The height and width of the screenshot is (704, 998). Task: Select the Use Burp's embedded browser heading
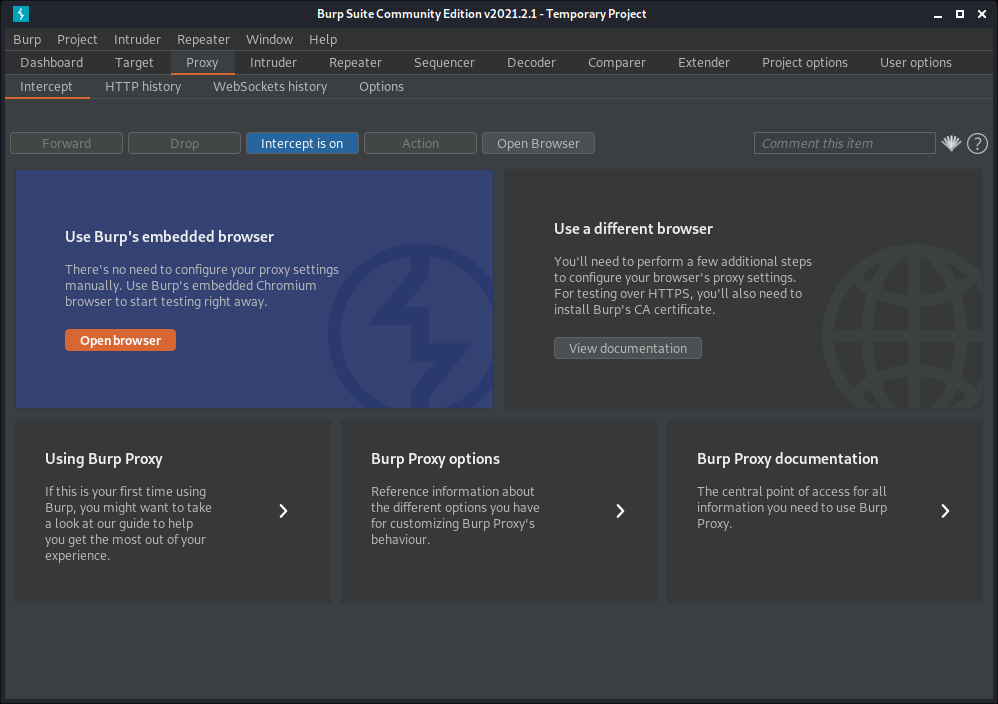point(169,237)
